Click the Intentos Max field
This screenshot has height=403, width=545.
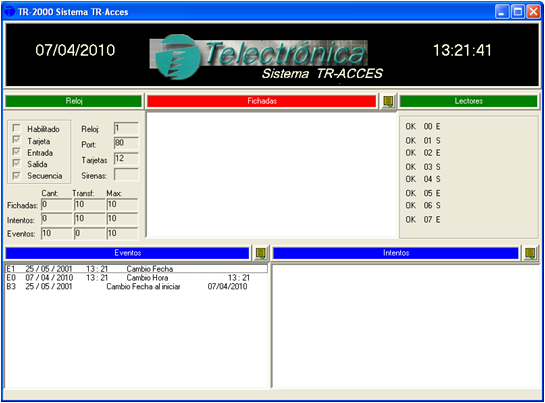point(122,219)
